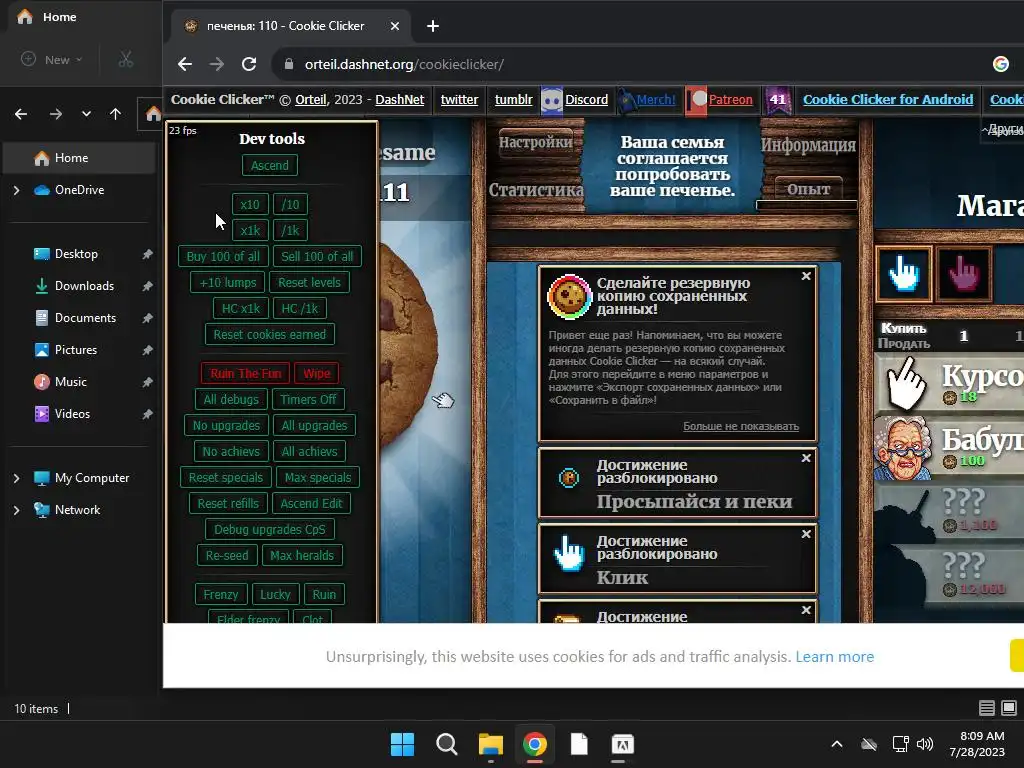Click Learn more in cookie banner
The width and height of the screenshot is (1024, 768).
(x=834, y=657)
